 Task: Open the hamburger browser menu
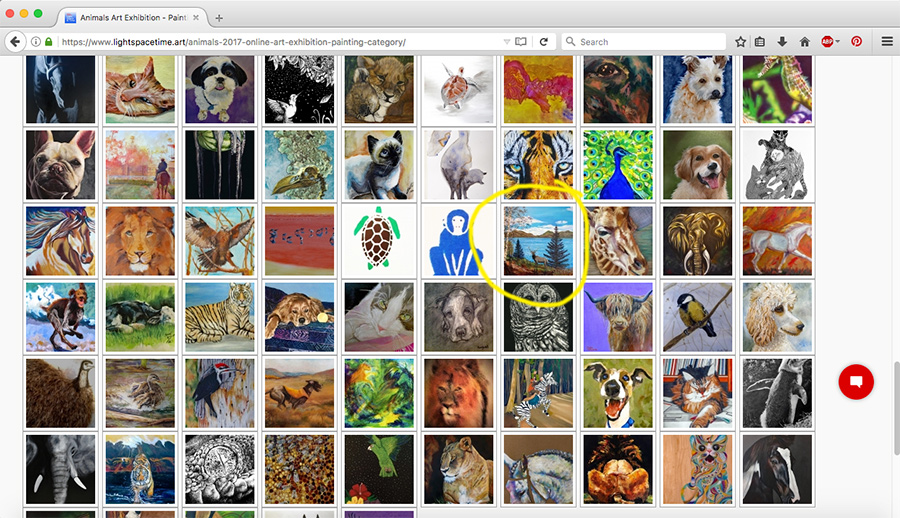(887, 41)
